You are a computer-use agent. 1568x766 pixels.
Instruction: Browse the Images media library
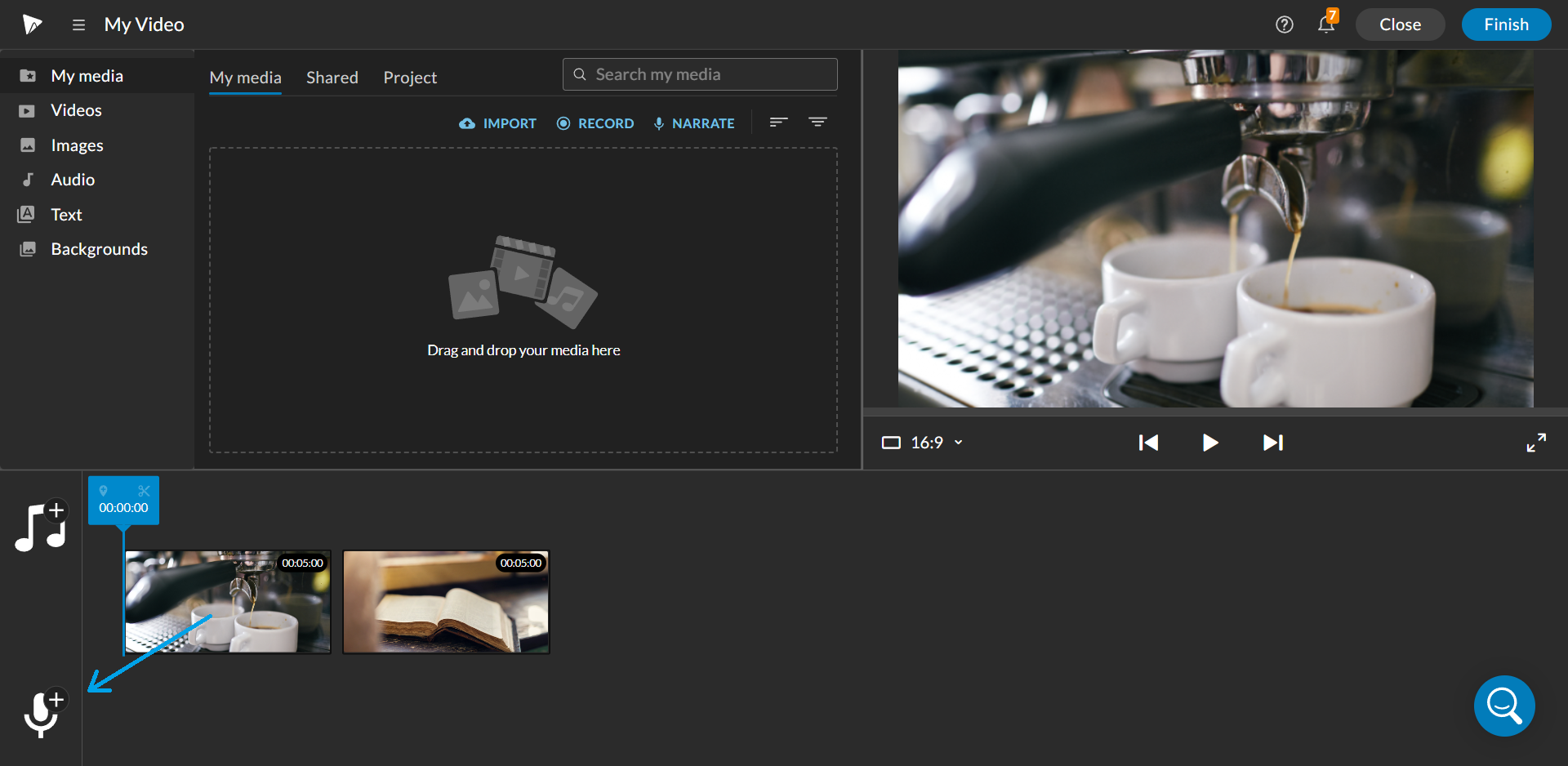click(77, 145)
